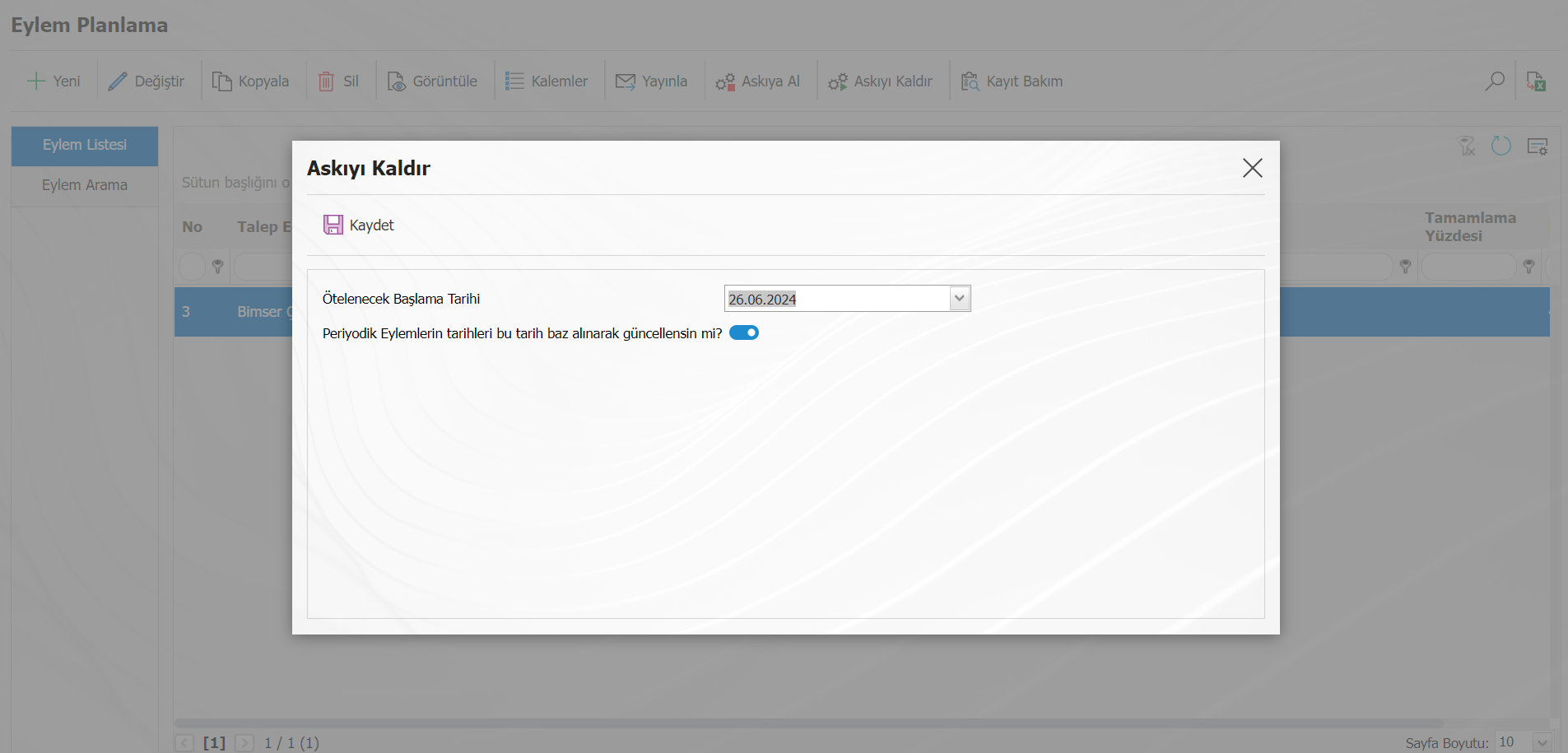Screen dimensions: 1568x753
Task: Click the Tamamlama Yüzdesi filter icon
Action: [1528, 267]
